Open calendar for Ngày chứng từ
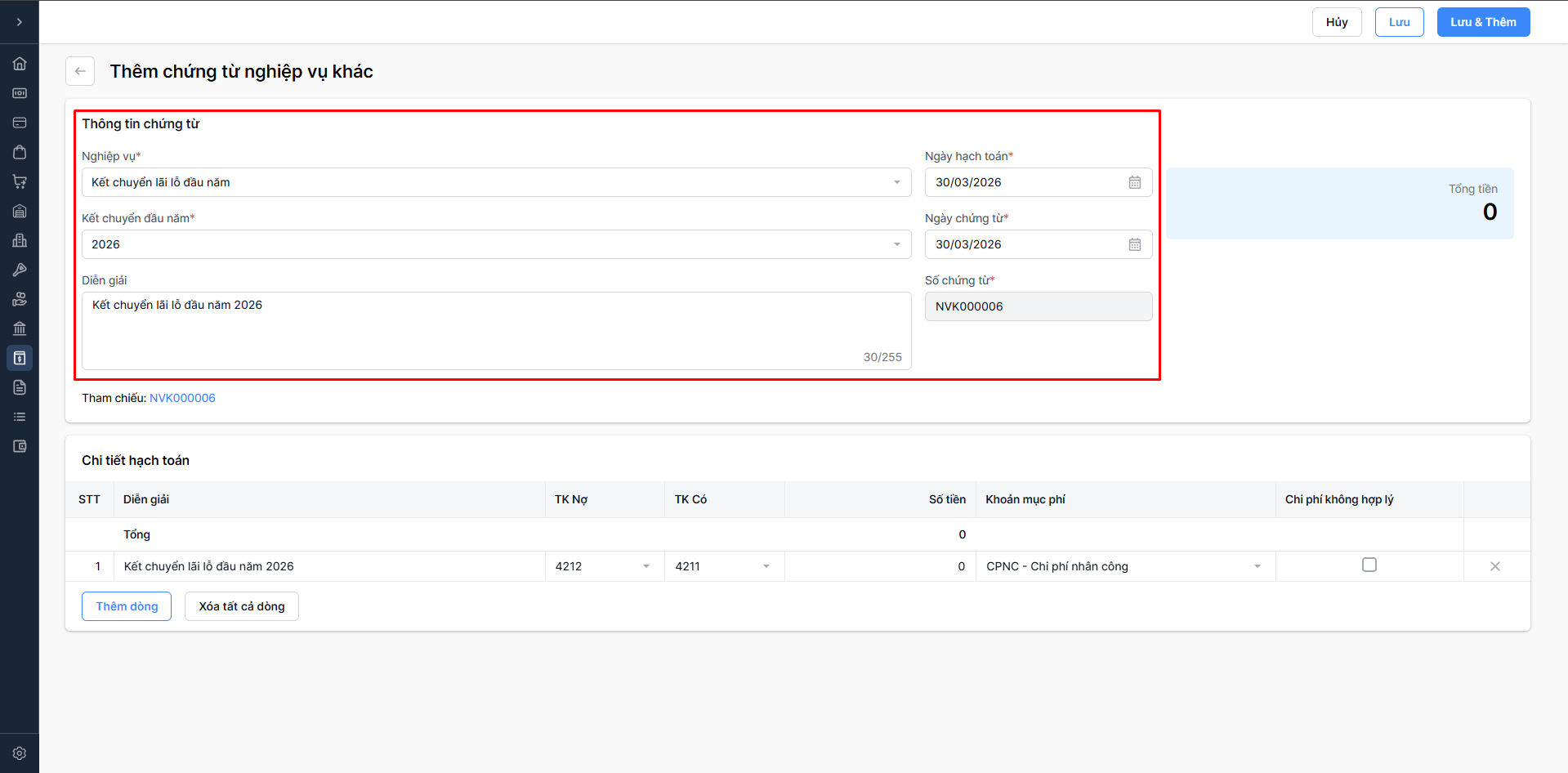Image resolution: width=1568 pixels, height=773 pixels. coord(1134,244)
